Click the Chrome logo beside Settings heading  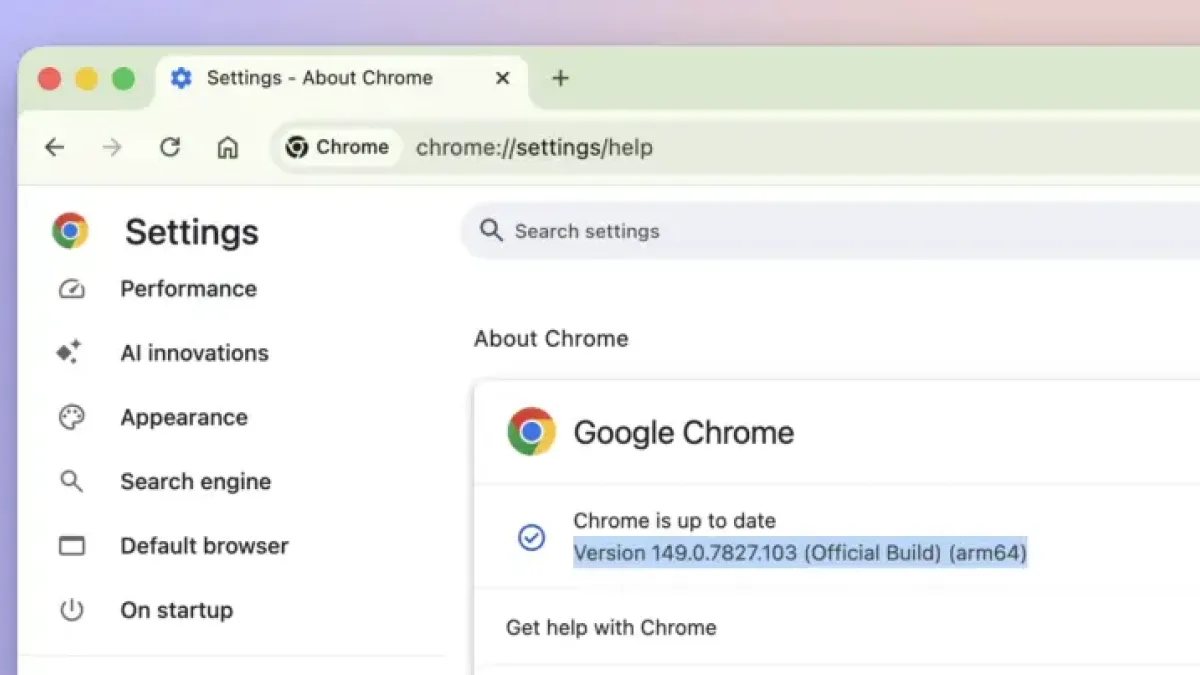click(70, 231)
